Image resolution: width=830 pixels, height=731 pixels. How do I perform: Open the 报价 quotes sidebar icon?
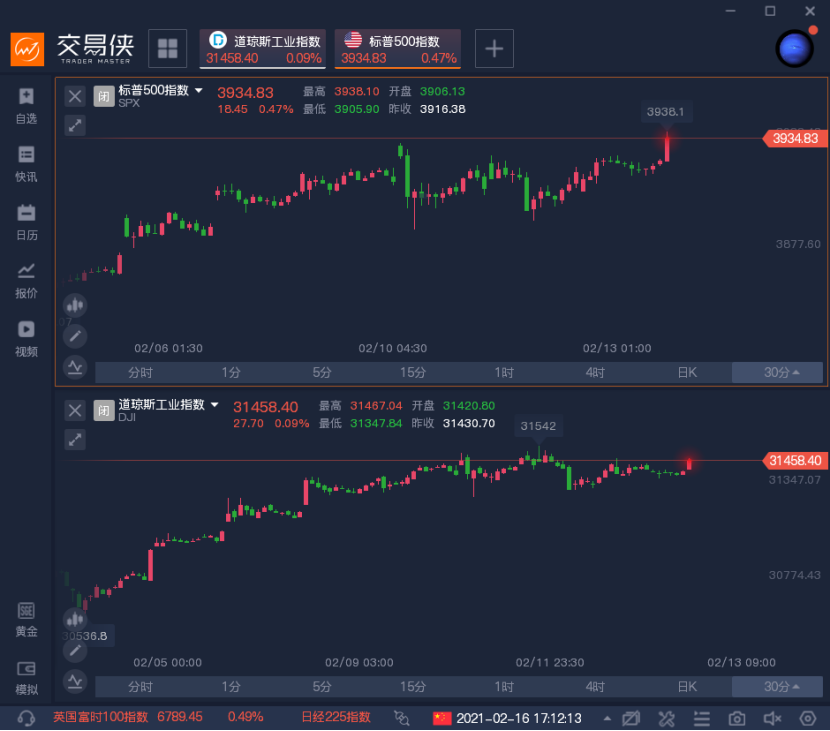(26, 281)
